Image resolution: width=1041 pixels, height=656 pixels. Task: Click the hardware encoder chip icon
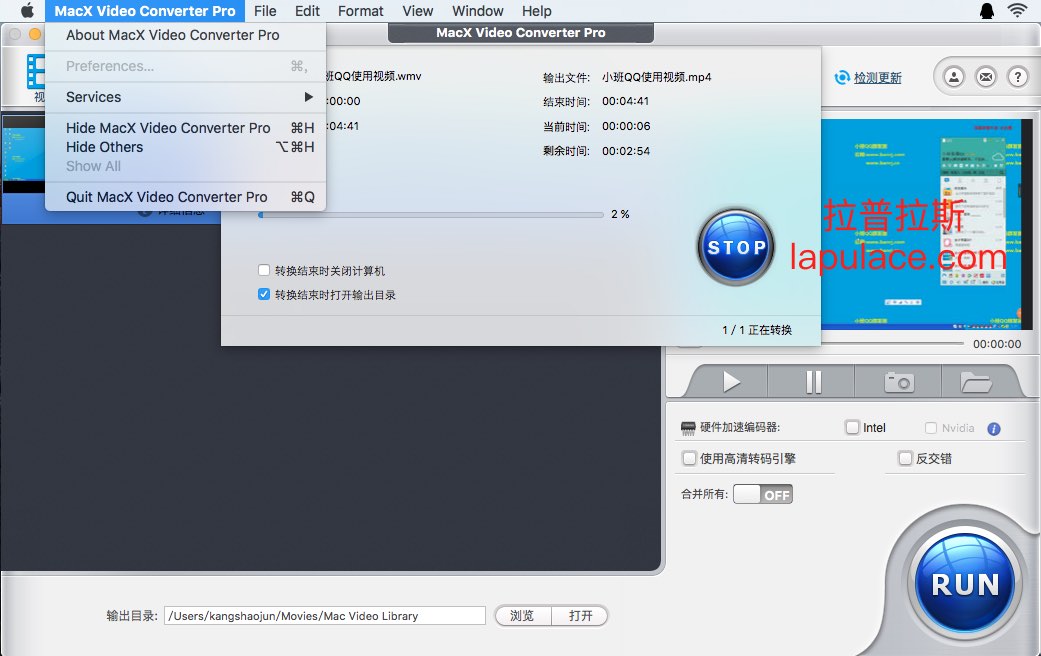coord(688,428)
